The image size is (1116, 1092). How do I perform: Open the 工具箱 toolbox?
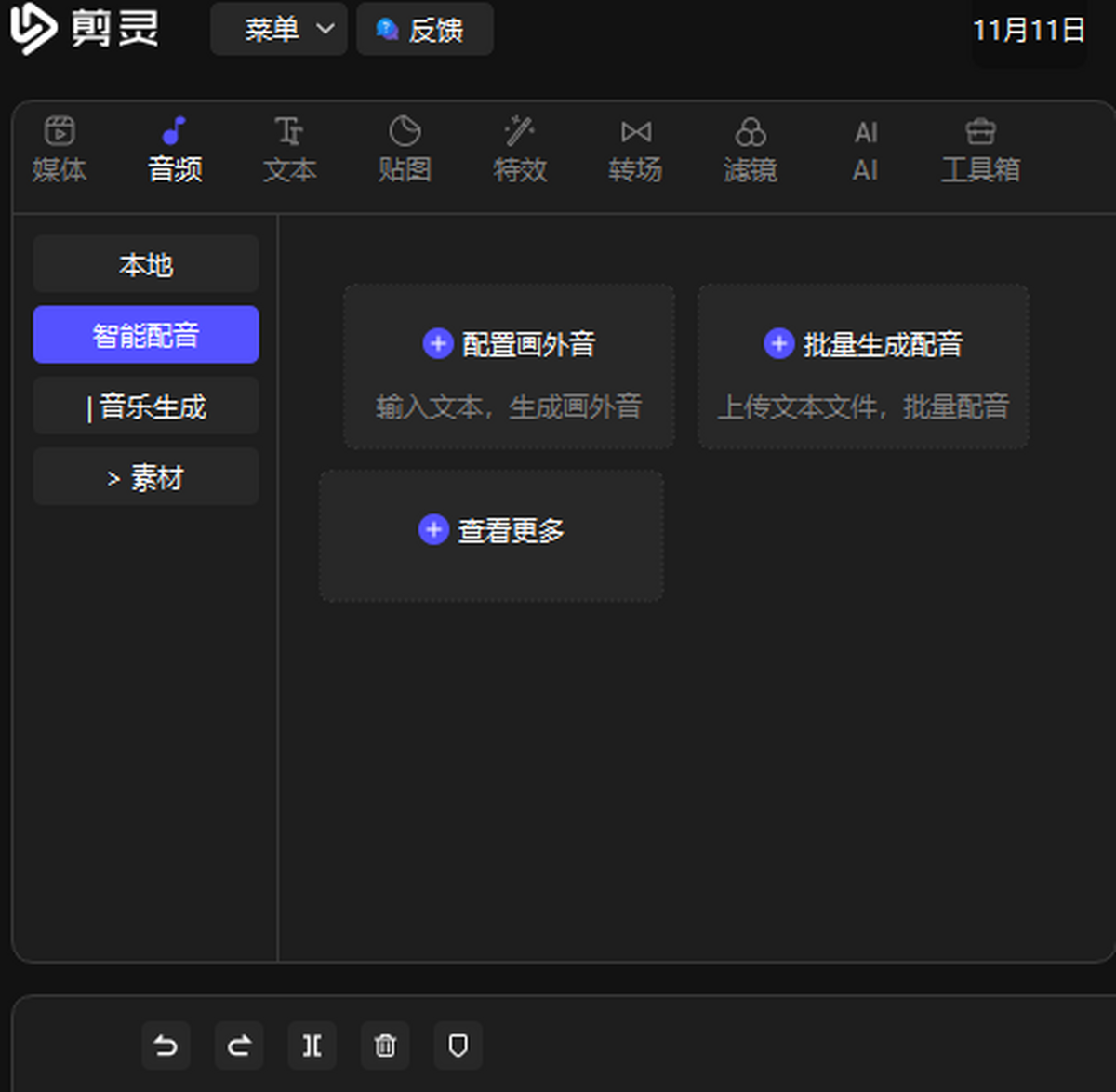(980, 150)
